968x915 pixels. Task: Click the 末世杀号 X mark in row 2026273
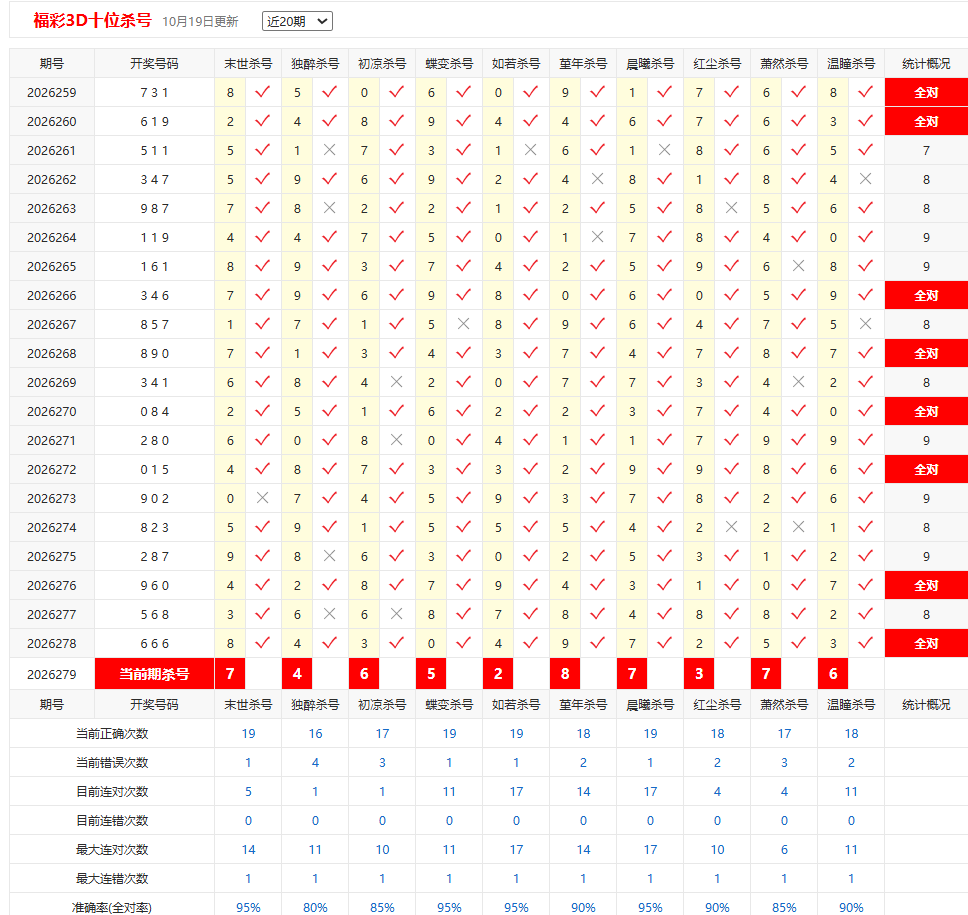pyautogui.click(x=262, y=498)
